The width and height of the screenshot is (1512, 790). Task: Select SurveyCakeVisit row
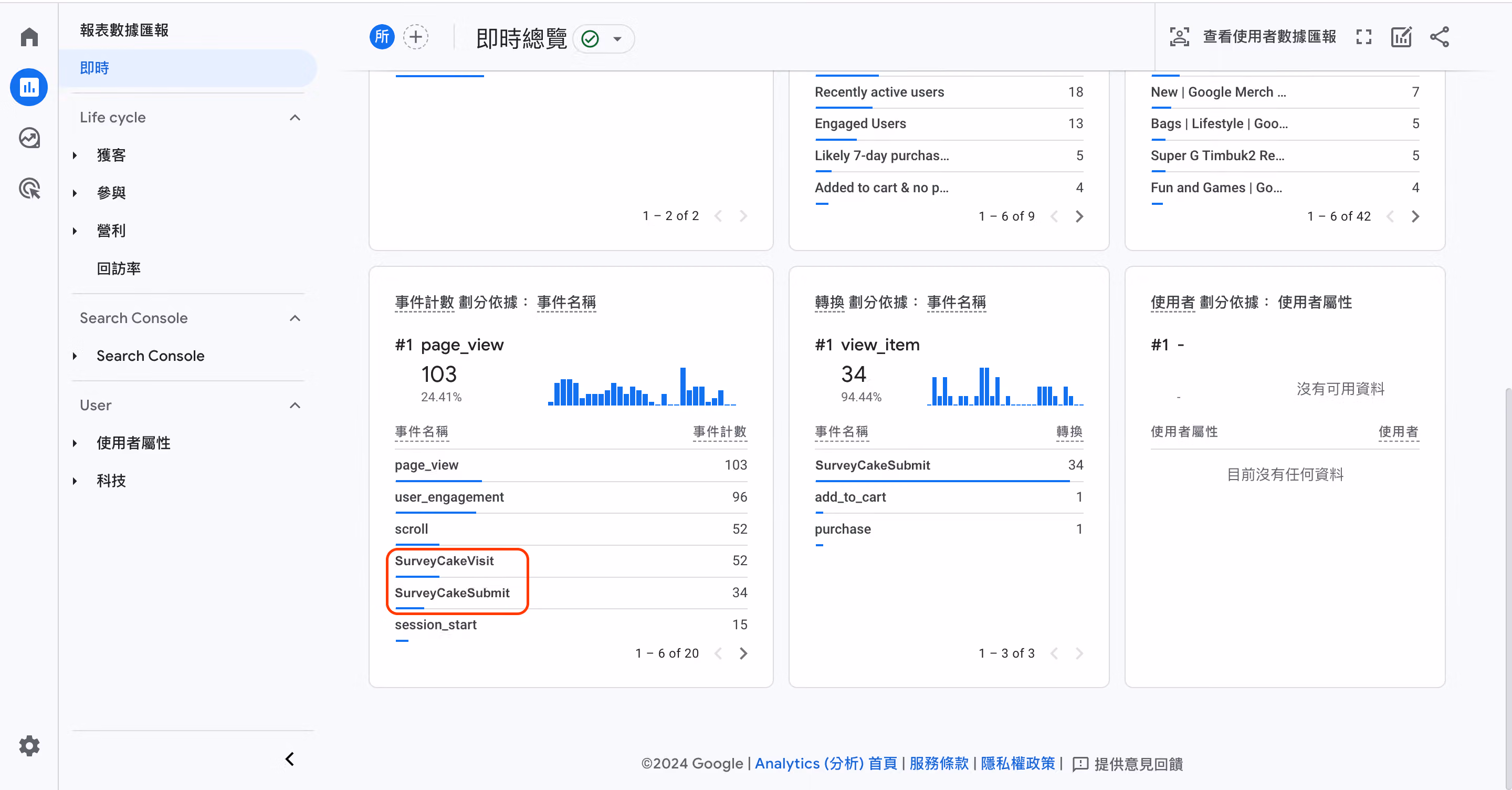[x=571, y=561]
